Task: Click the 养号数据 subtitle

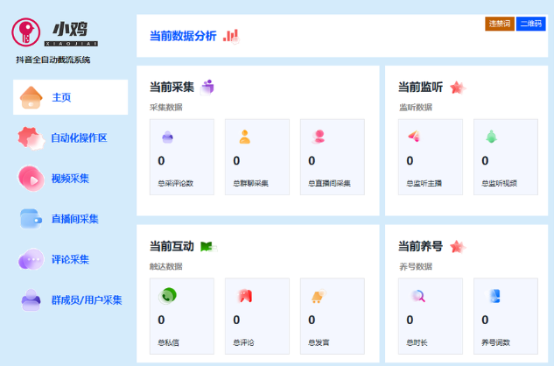Action: click(416, 267)
